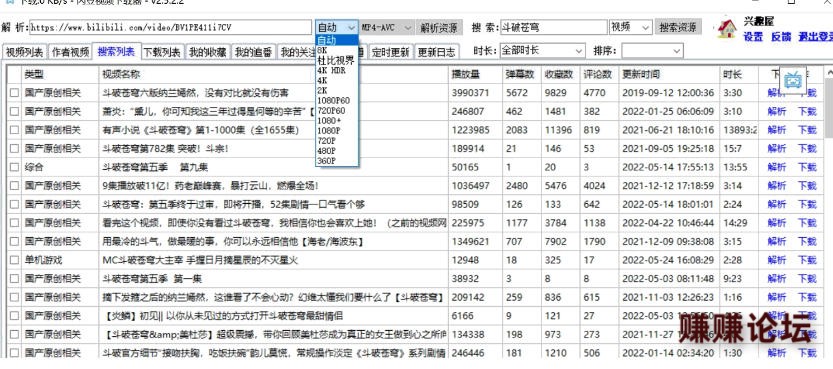The width and height of the screenshot is (833, 369).
Task: Click the search box containing 斗破苍穹
Action: (x=553, y=27)
